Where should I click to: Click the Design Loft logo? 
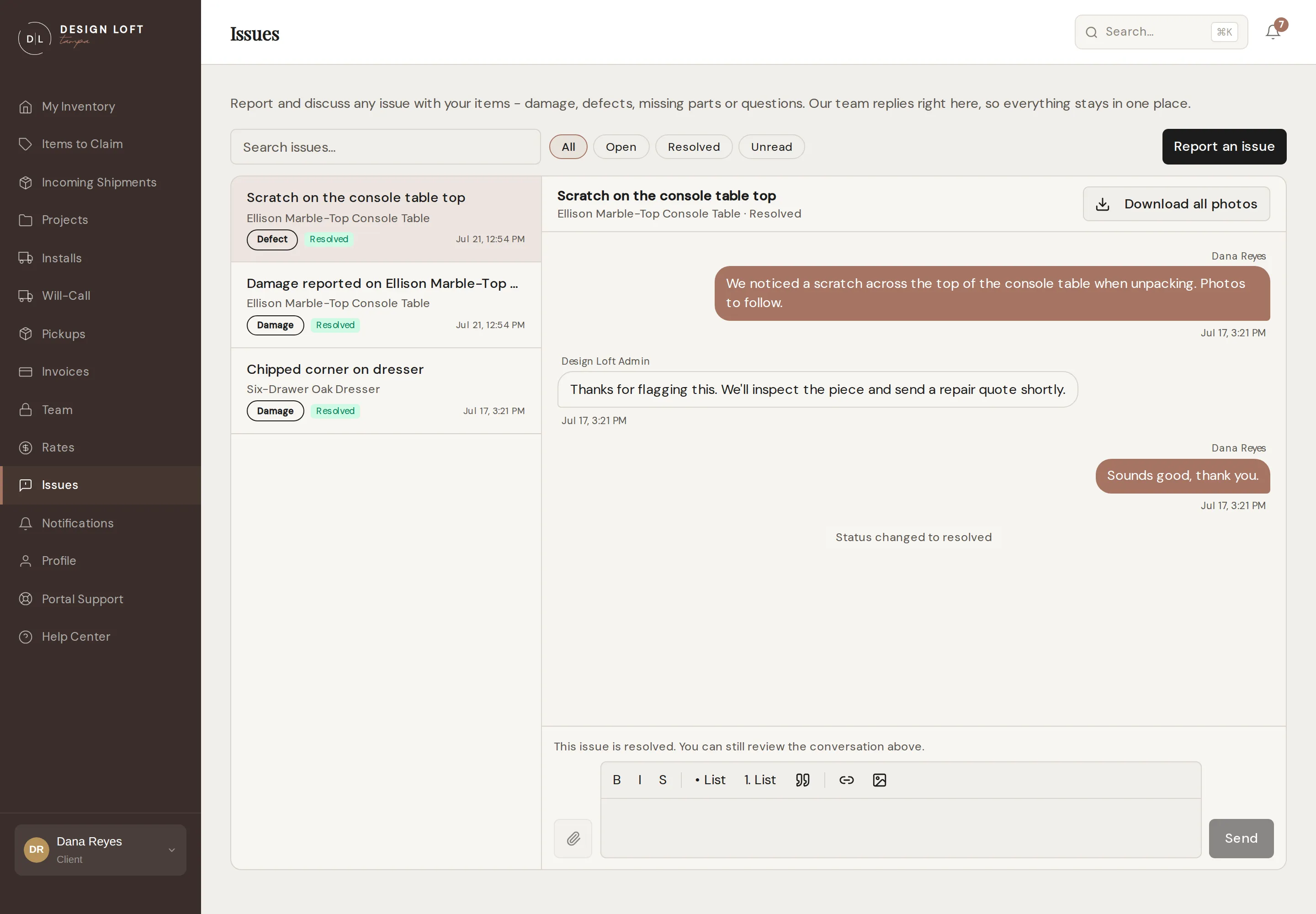point(81,38)
